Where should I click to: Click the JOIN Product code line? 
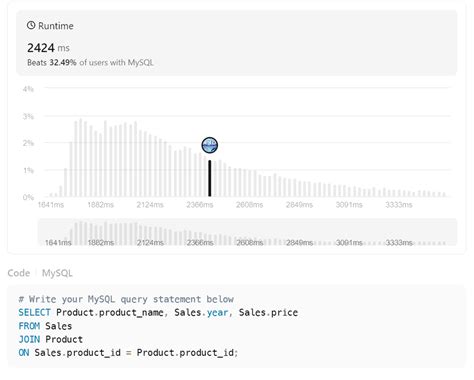pyautogui.click(x=50, y=339)
